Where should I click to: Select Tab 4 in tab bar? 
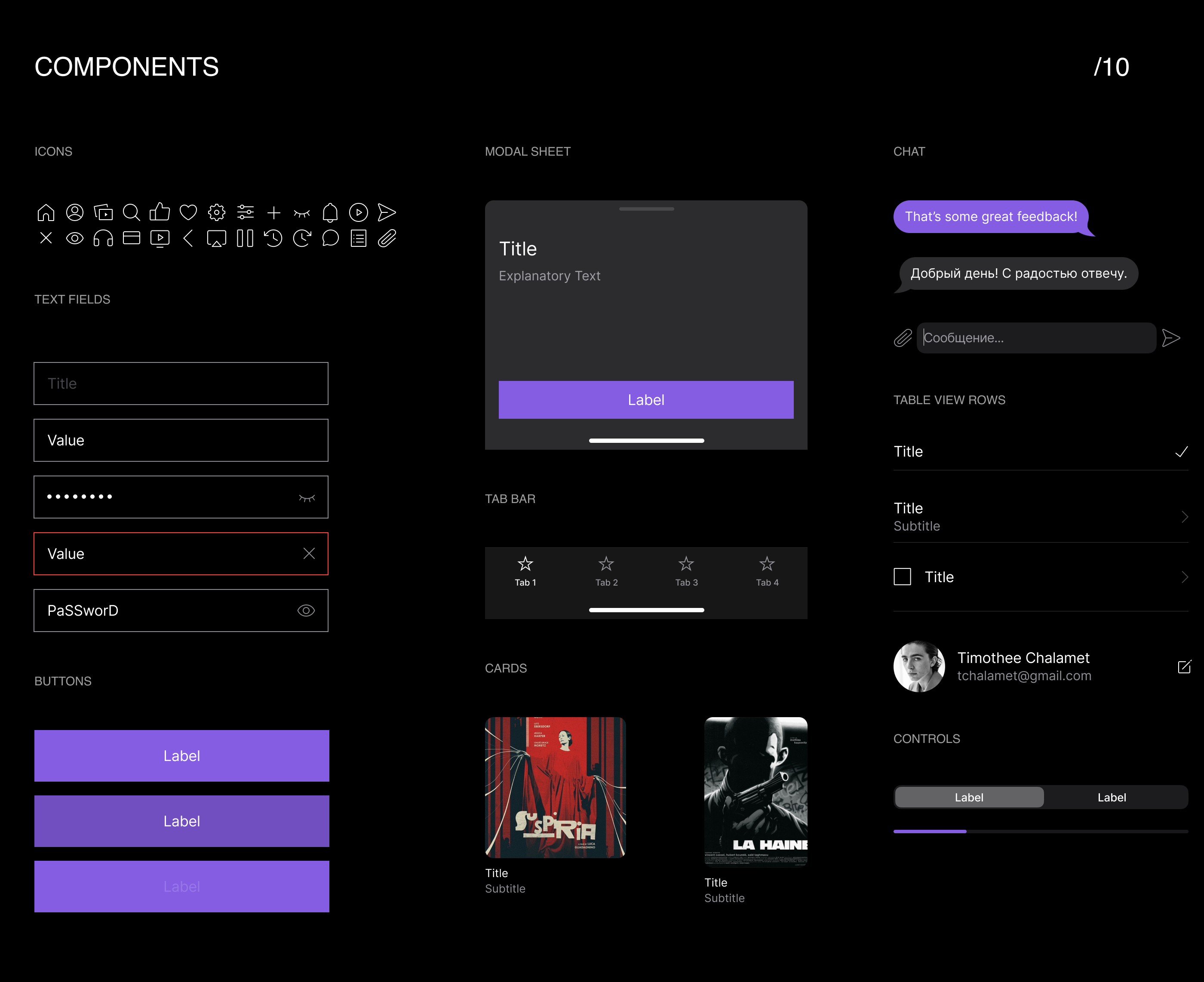(767, 571)
